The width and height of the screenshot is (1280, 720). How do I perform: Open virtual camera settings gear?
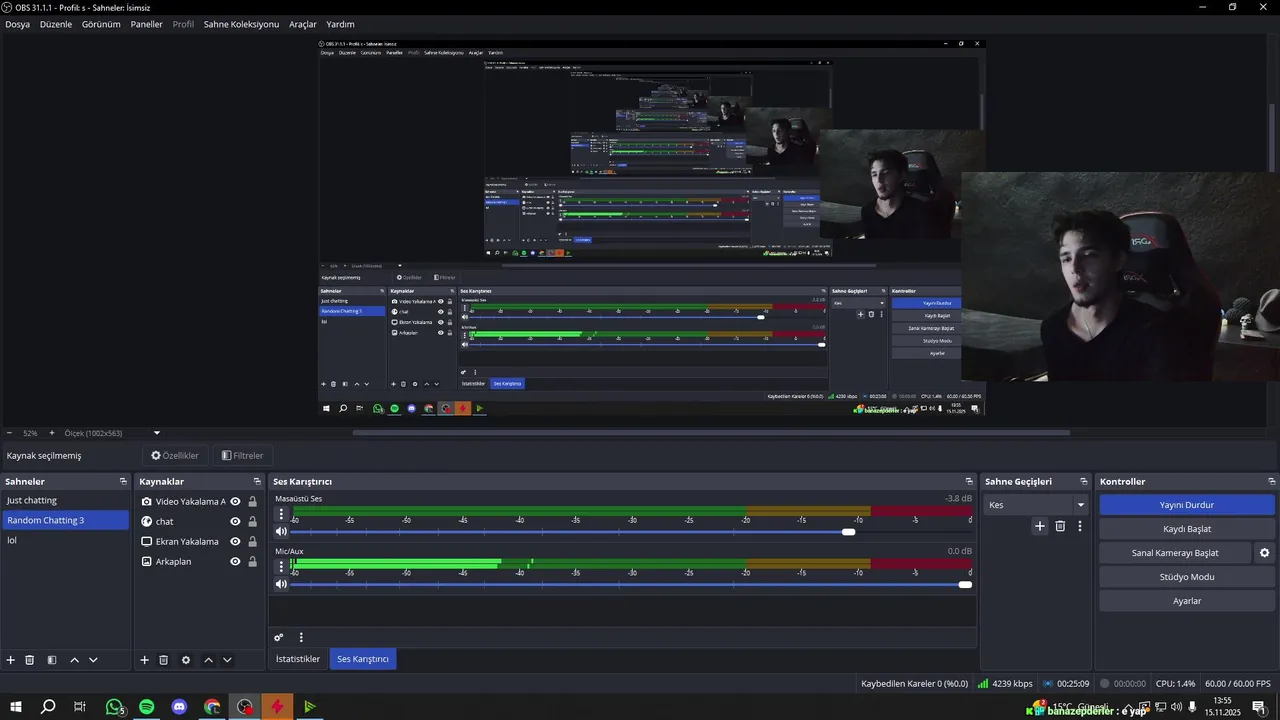tap(1265, 553)
